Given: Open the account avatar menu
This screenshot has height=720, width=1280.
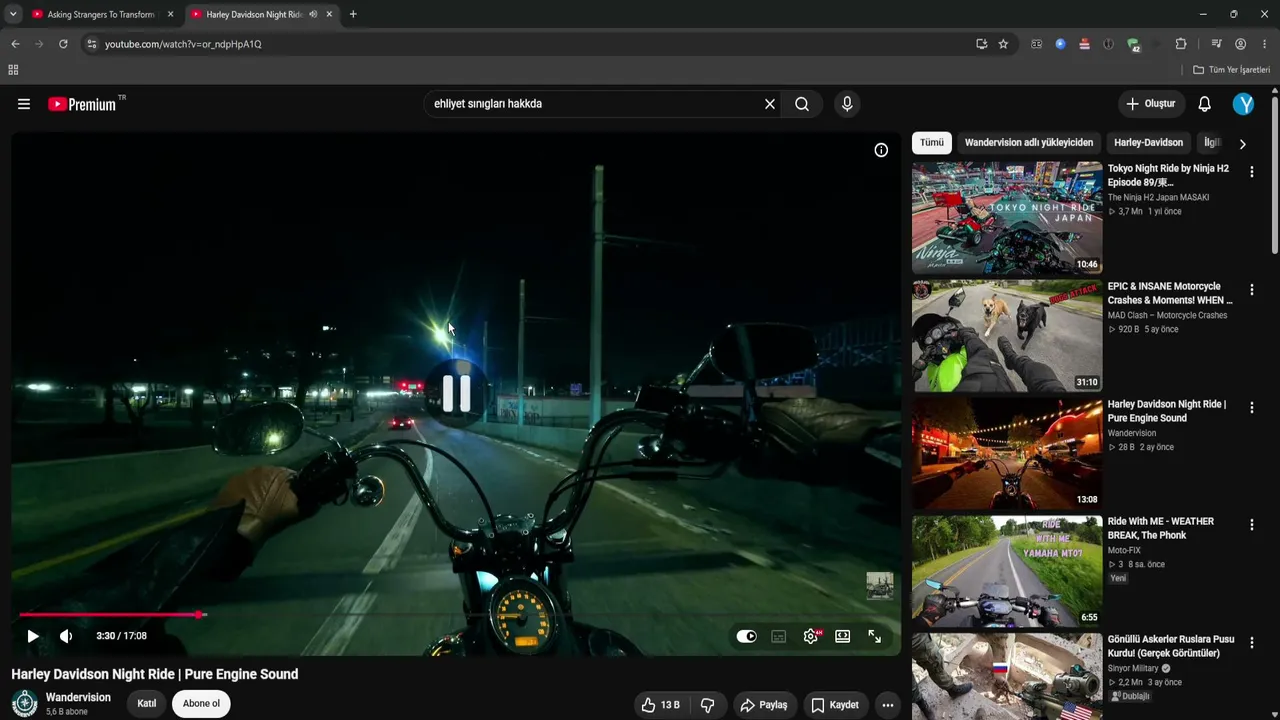Looking at the screenshot, I should point(1243,104).
